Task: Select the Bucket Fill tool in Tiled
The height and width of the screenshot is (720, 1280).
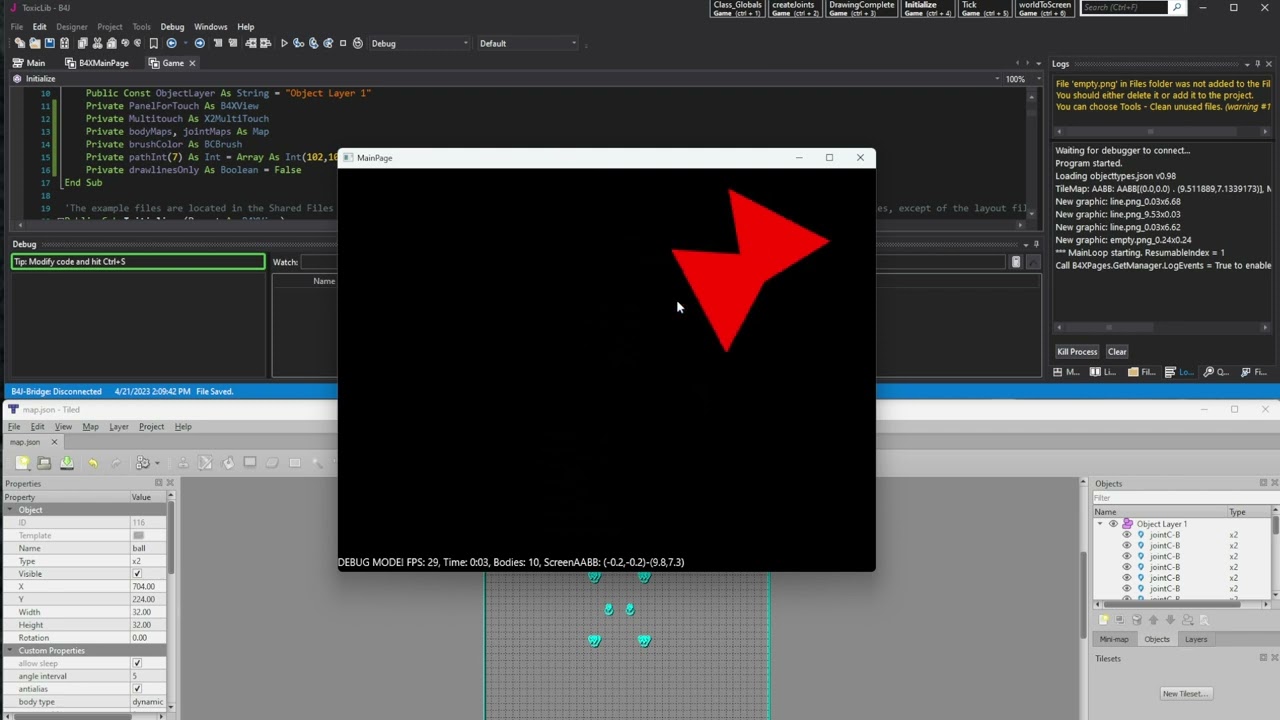Action: (x=228, y=463)
